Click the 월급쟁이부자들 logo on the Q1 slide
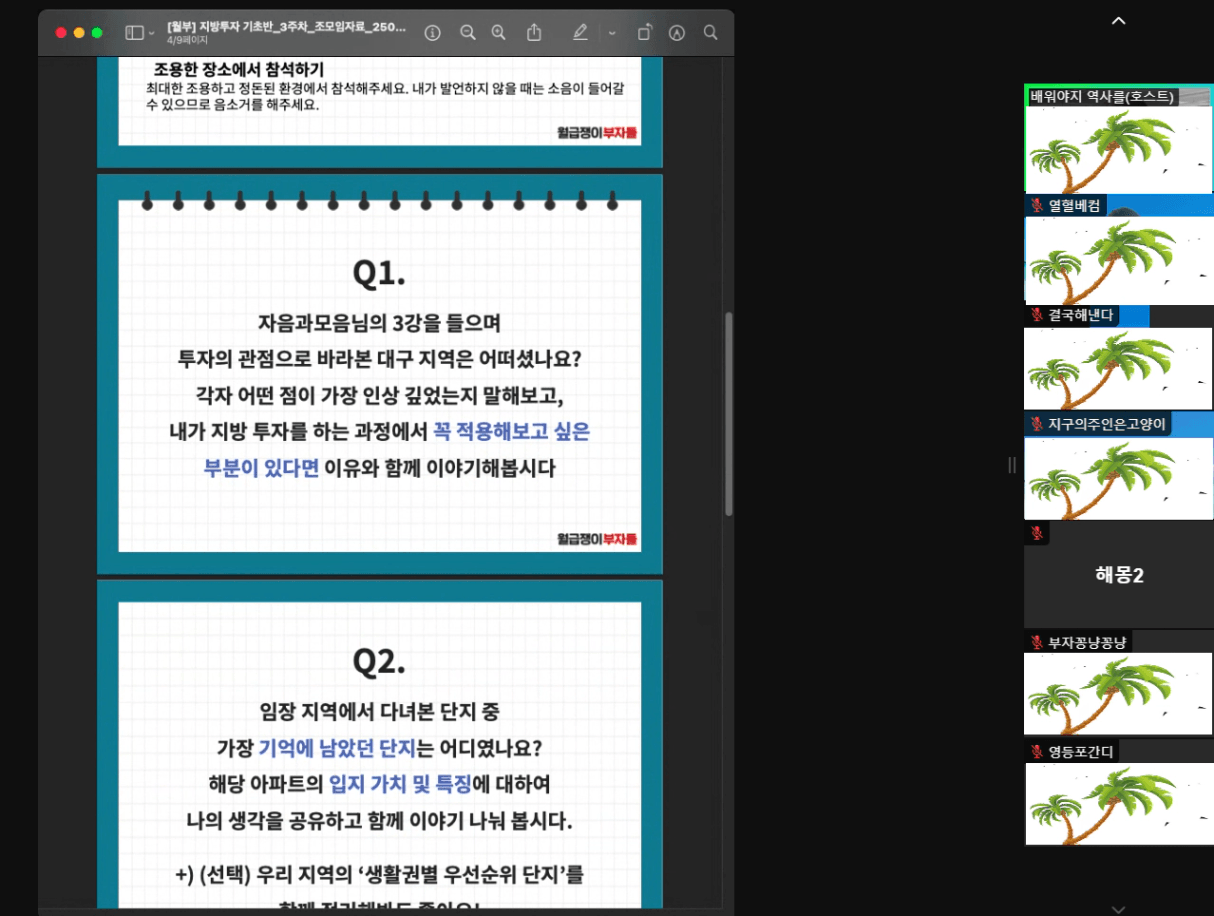This screenshot has width=1214, height=916. coord(597,539)
